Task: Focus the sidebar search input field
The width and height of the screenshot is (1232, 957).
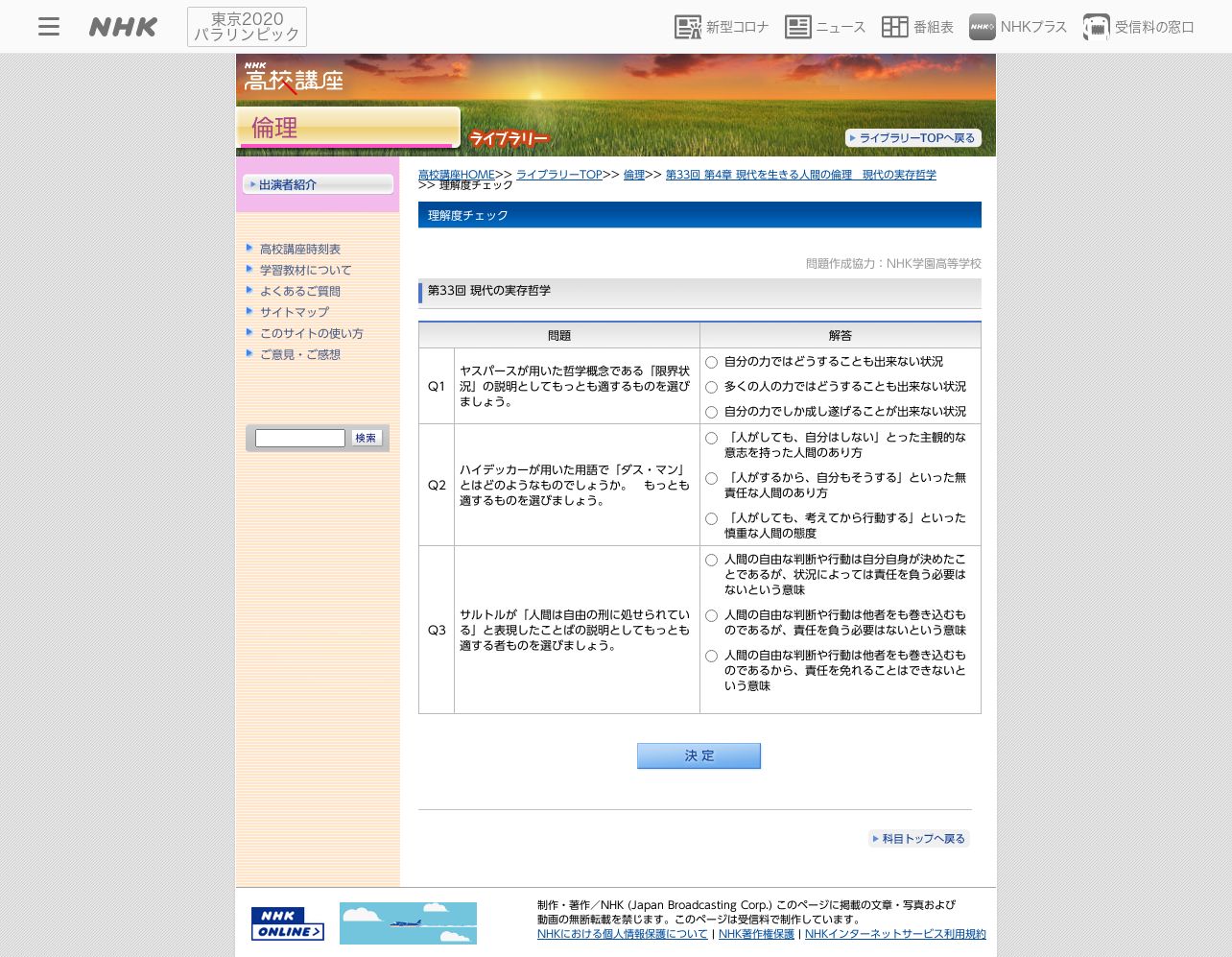Action: click(x=300, y=438)
